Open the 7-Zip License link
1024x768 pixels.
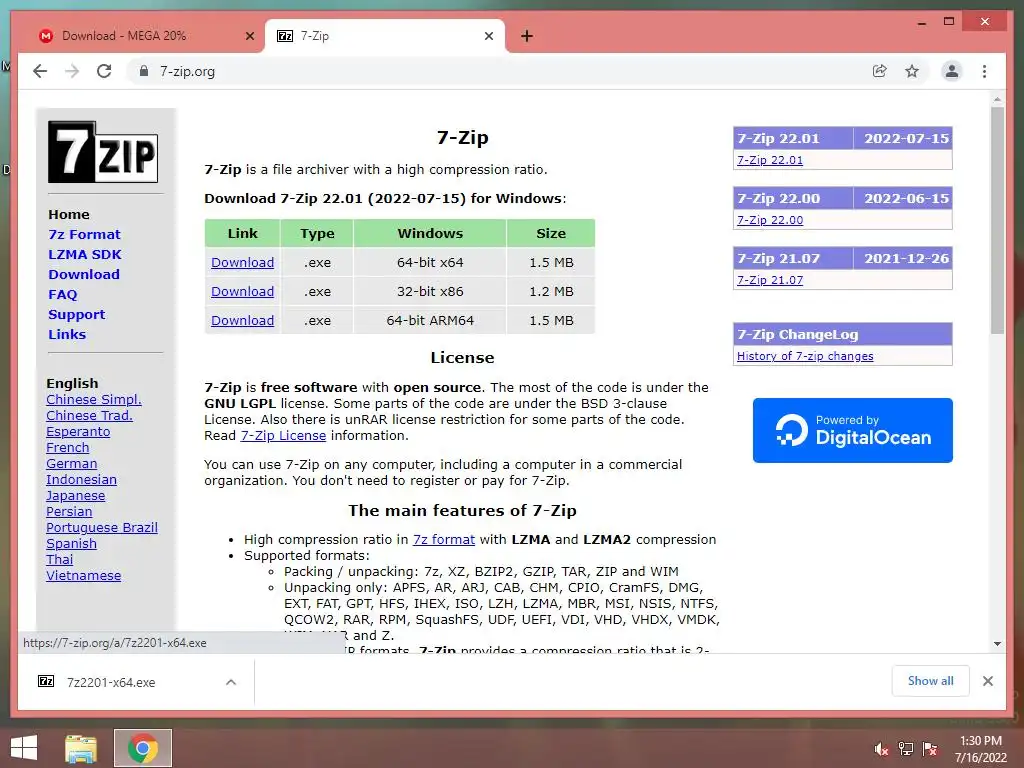283,436
